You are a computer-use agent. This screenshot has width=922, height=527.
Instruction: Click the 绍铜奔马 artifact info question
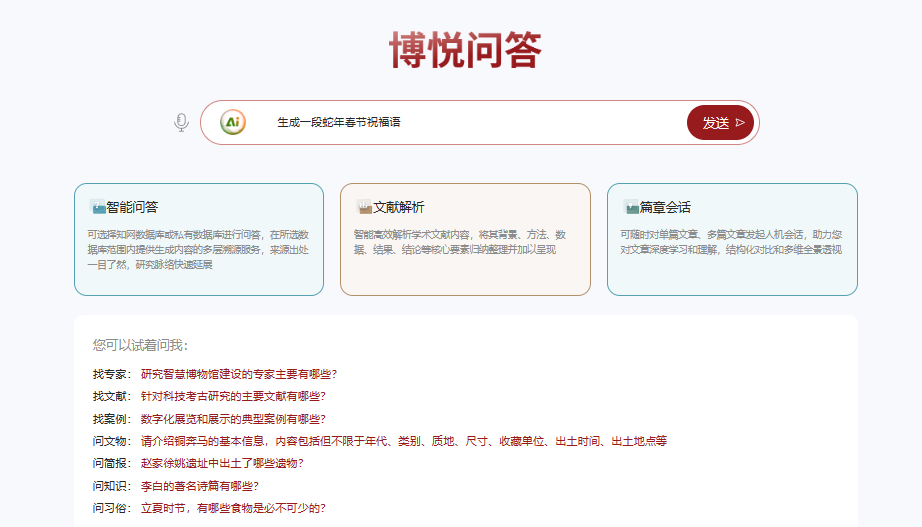coord(403,440)
